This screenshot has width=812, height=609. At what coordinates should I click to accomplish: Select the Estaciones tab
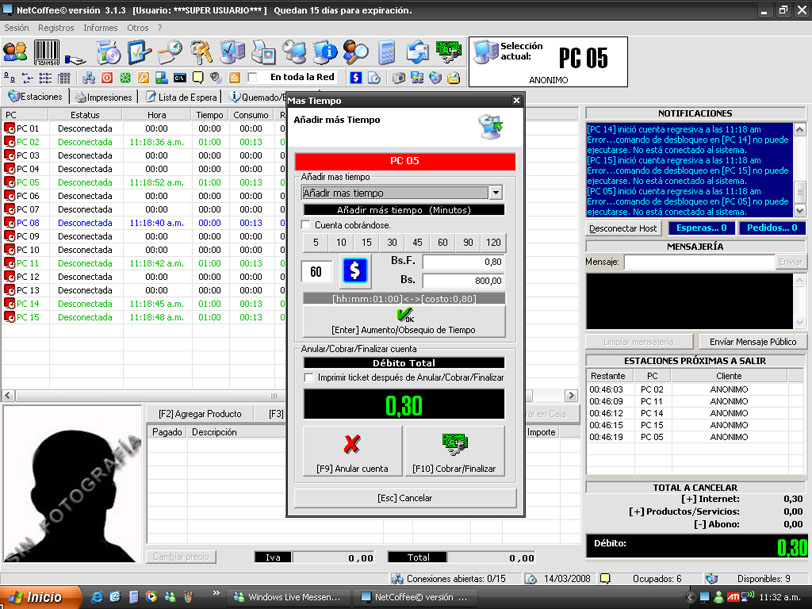(x=36, y=96)
